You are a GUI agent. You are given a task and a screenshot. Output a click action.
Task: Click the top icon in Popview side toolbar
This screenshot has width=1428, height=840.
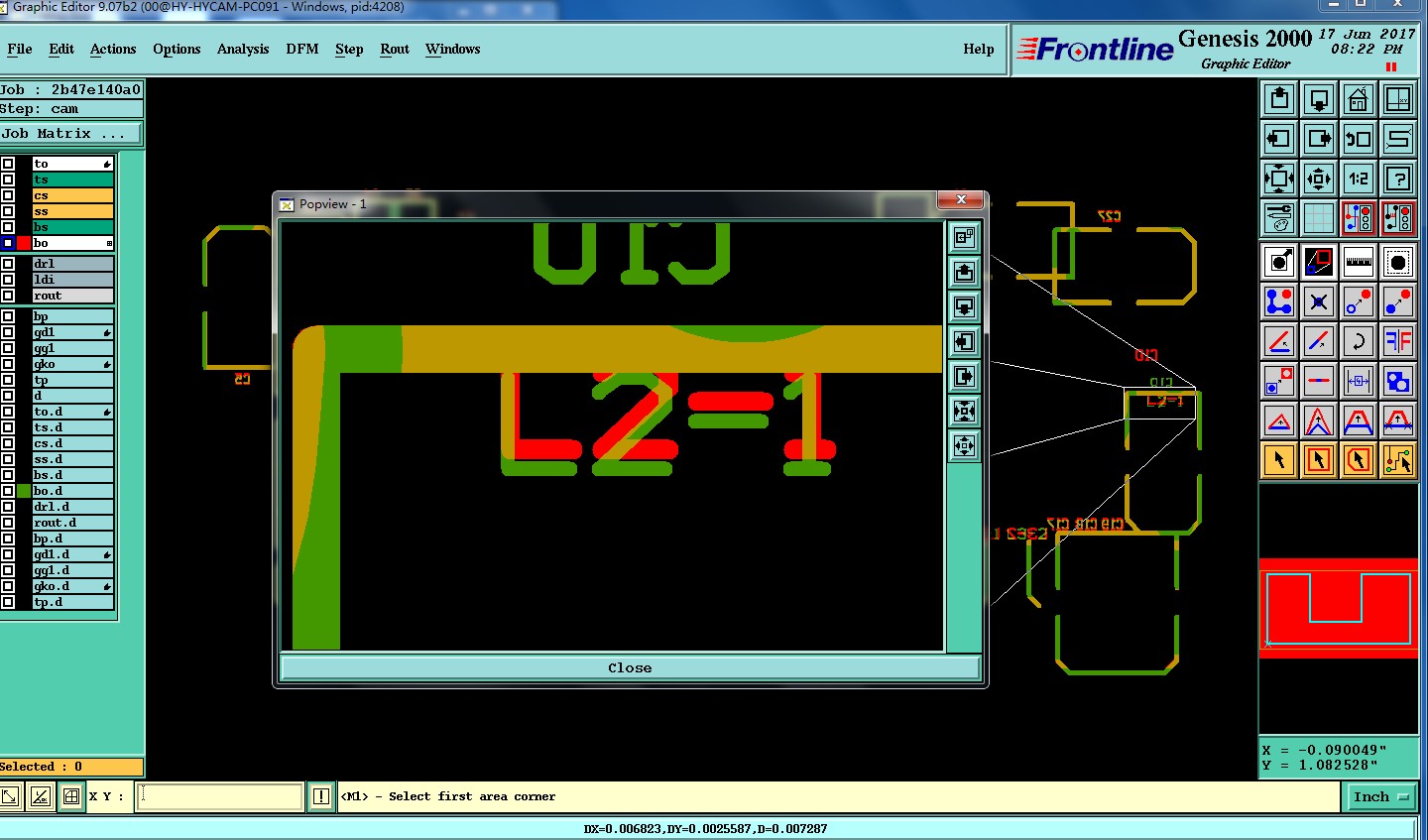(964, 238)
